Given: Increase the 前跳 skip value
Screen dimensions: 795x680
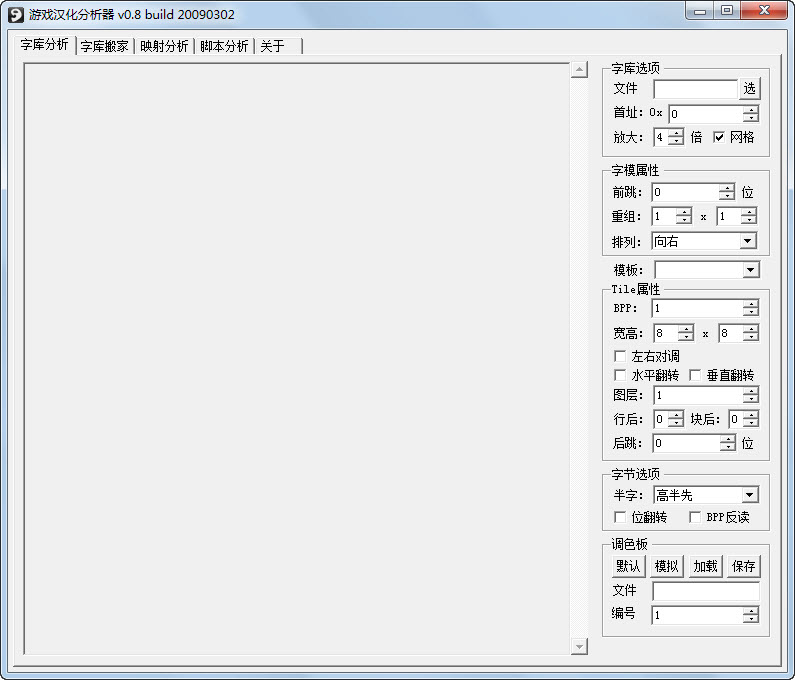Looking at the screenshot, I should point(727,188).
